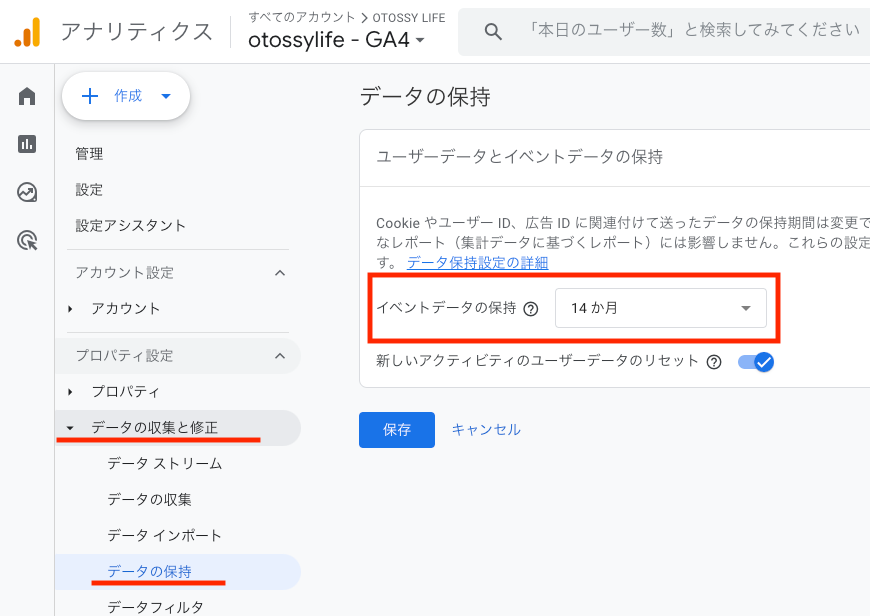The image size is (870, 616).
Task: Expand the プロパティ tree item
Action: 70,391
